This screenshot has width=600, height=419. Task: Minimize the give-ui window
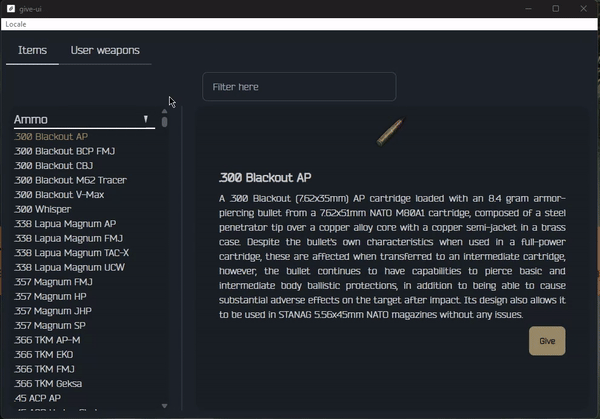(528, 8)
